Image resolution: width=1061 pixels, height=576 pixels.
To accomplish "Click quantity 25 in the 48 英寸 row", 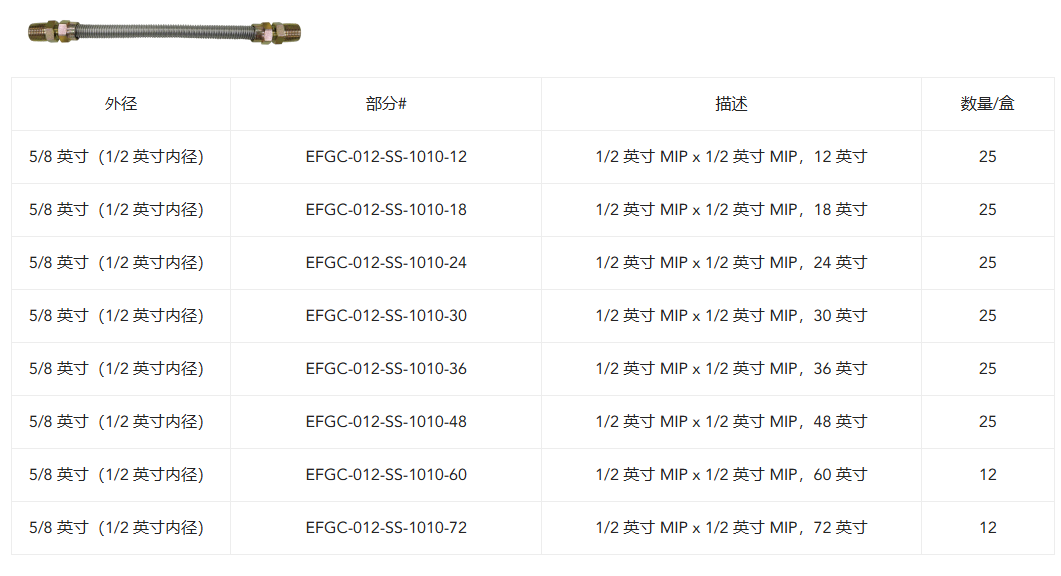I will point(987,422).
